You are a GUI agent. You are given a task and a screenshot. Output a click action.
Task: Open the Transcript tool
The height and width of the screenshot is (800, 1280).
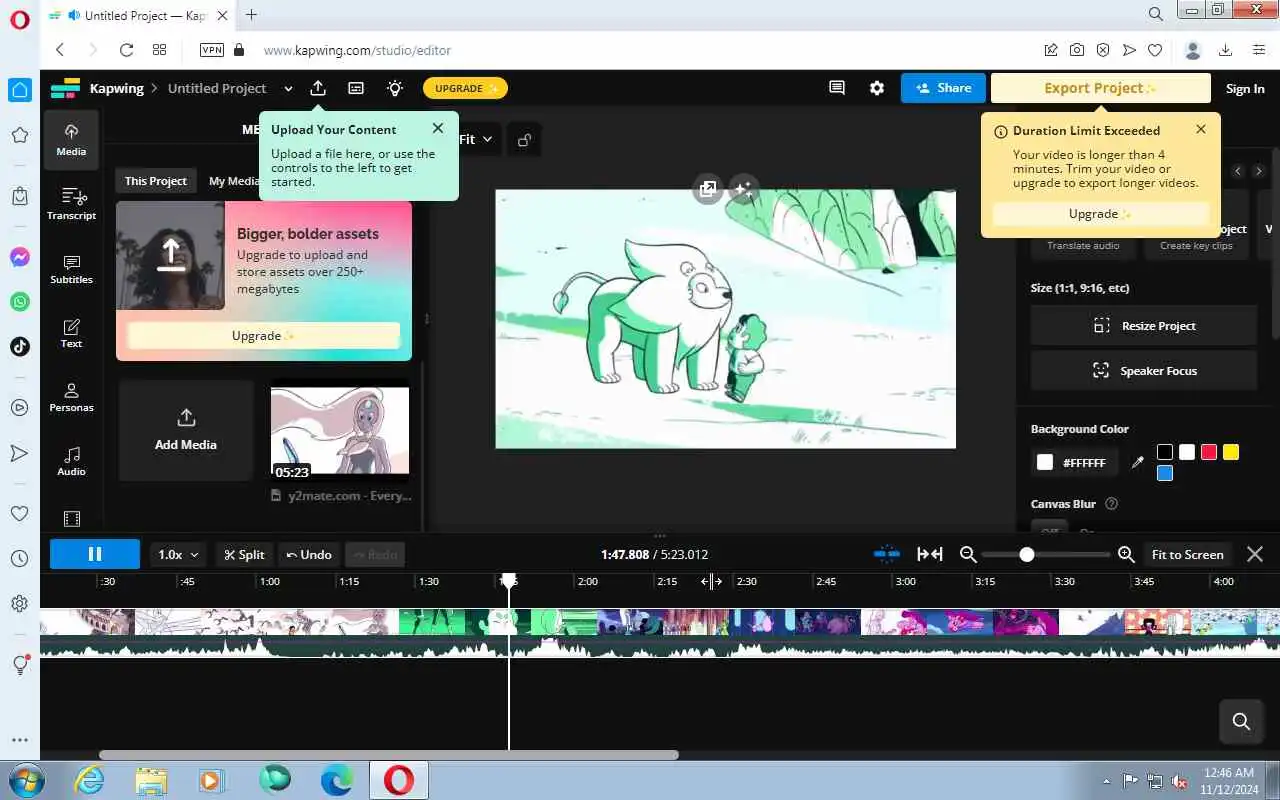pos(71,204)
